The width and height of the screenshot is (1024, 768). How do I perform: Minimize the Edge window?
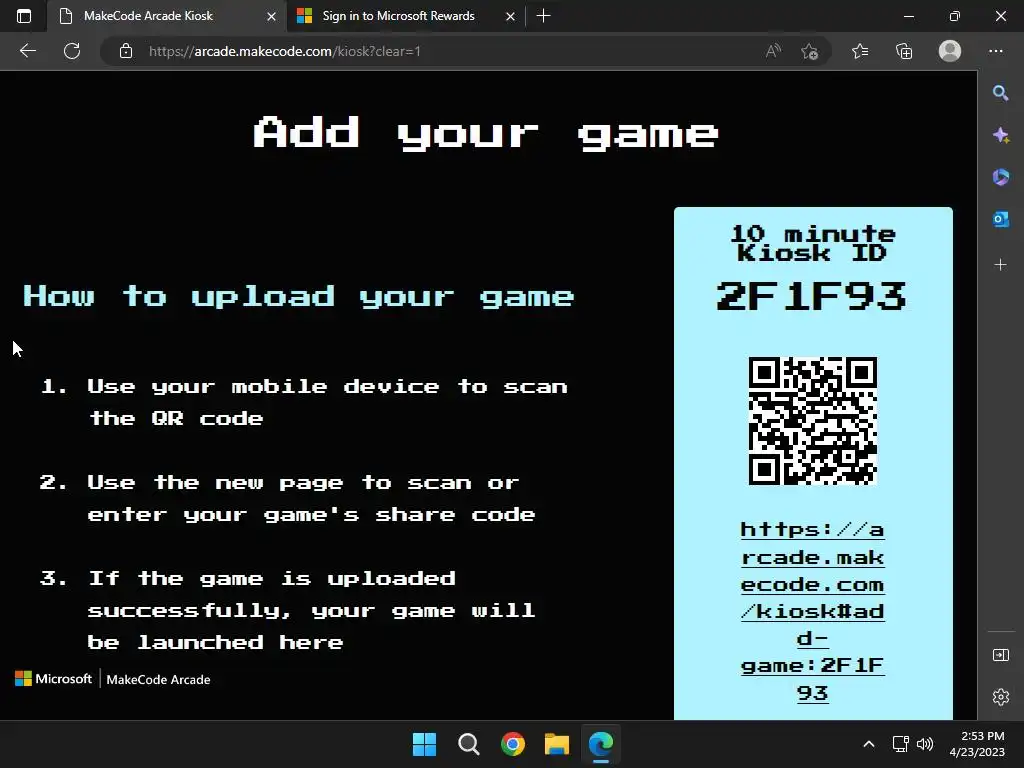click(x=908, y=16)
